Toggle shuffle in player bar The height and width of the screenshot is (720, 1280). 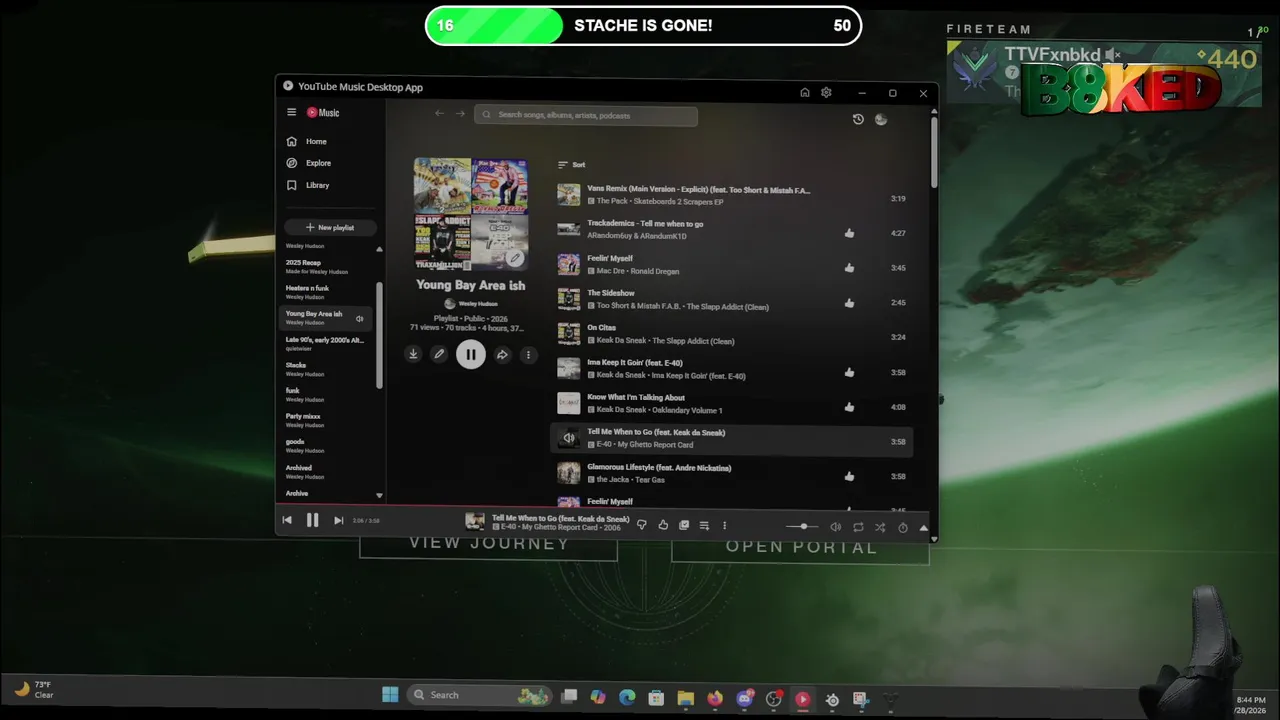click(880, 527)
